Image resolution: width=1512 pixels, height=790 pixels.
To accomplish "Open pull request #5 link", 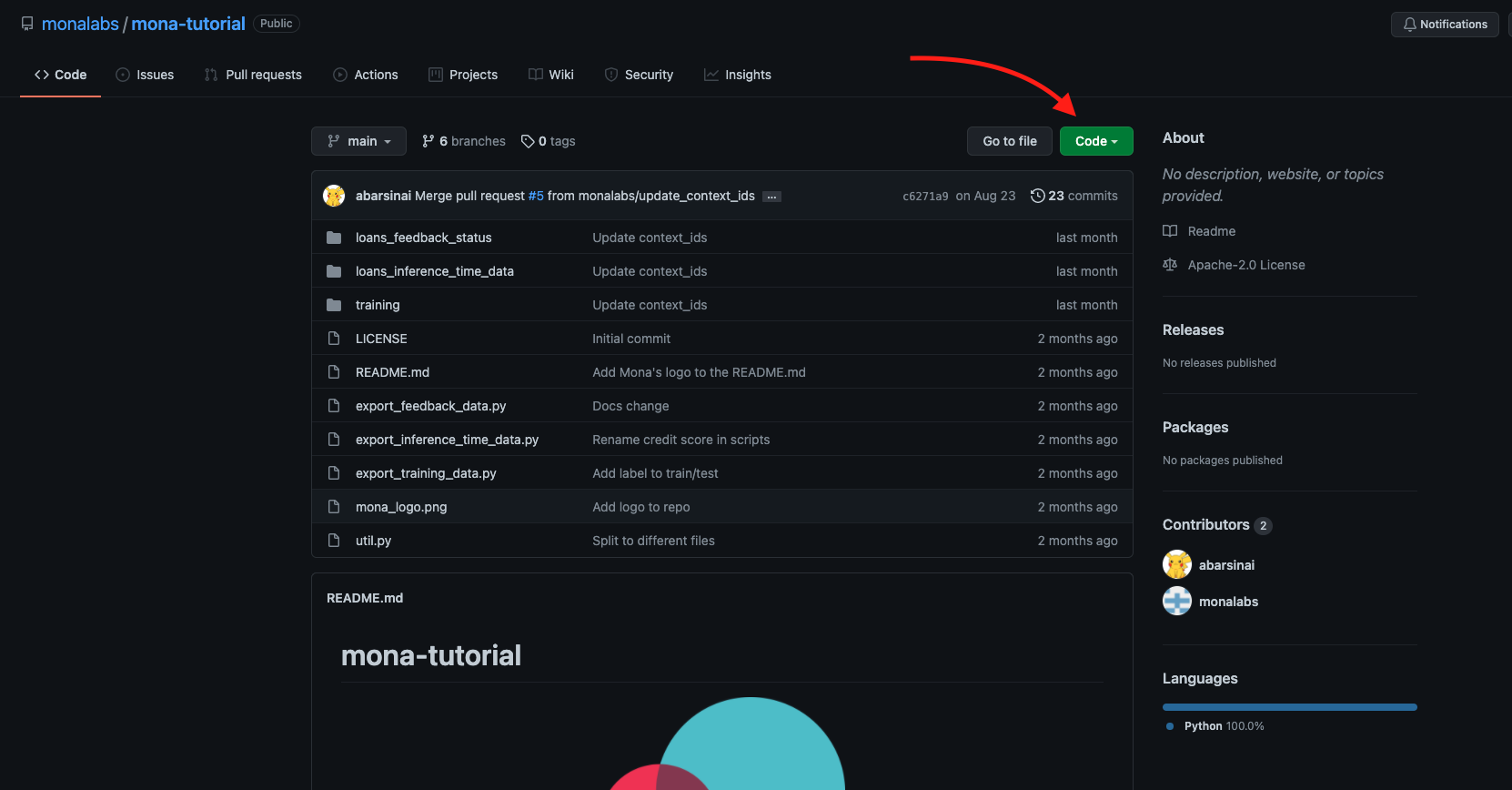I will pos(536,196).
